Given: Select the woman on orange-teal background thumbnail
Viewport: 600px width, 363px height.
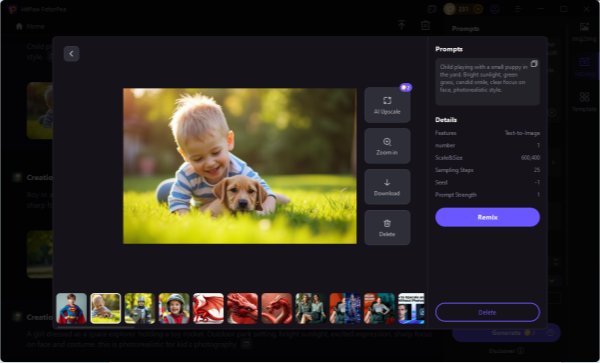Looking at the screenshot, I should [379, 309].
